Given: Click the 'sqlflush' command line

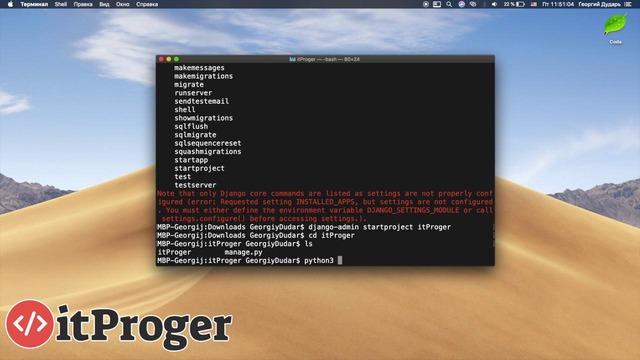Looking at the screenshot, I should tap(191, 127).
